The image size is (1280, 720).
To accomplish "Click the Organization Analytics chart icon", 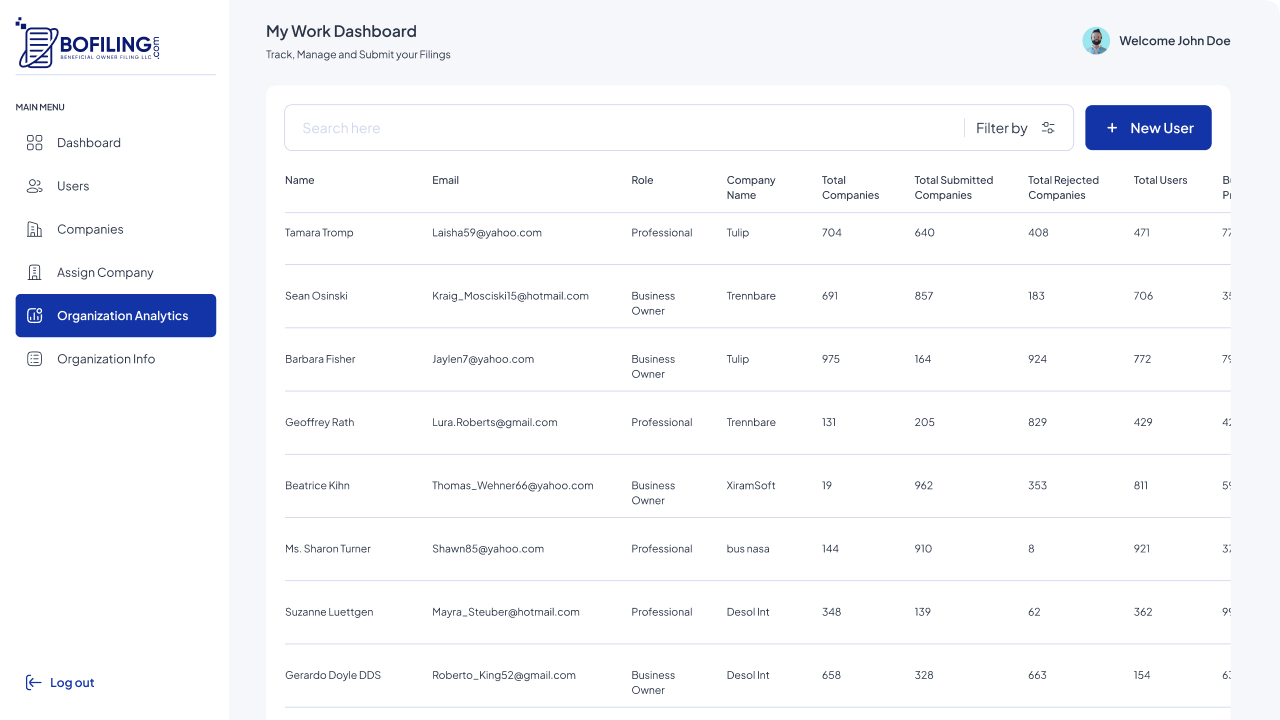I will 35,316.
